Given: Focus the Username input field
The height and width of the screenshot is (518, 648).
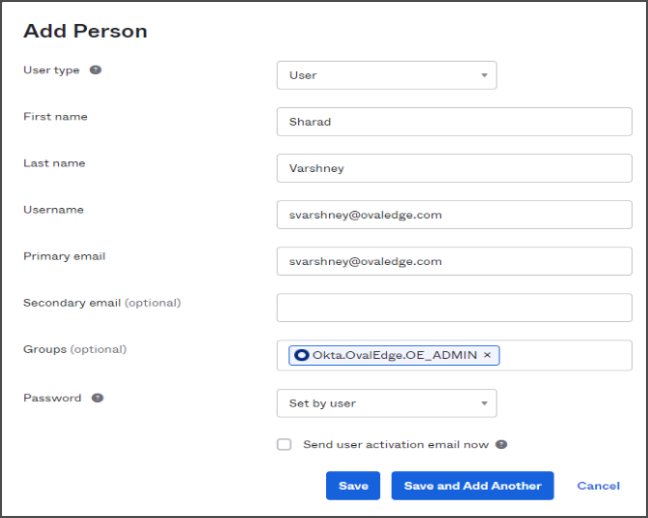Looking at the screenshot, I should (x=455, y=215).
